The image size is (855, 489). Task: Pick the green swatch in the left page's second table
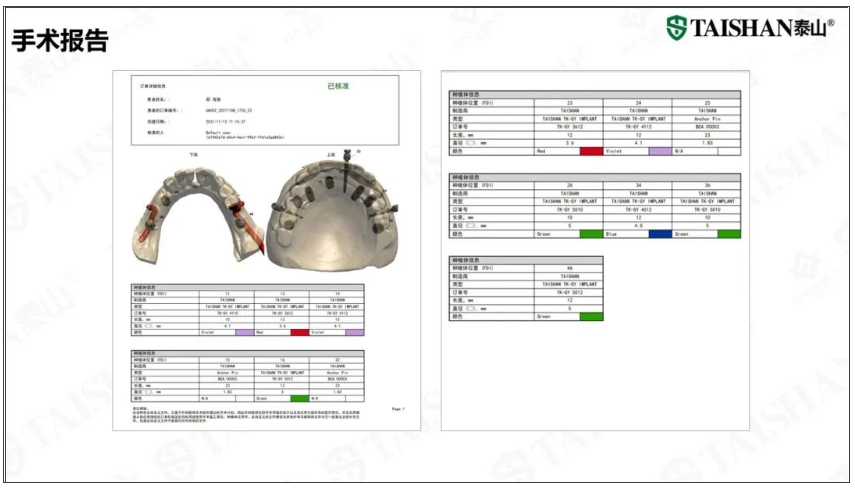click(x=299, y=399)
